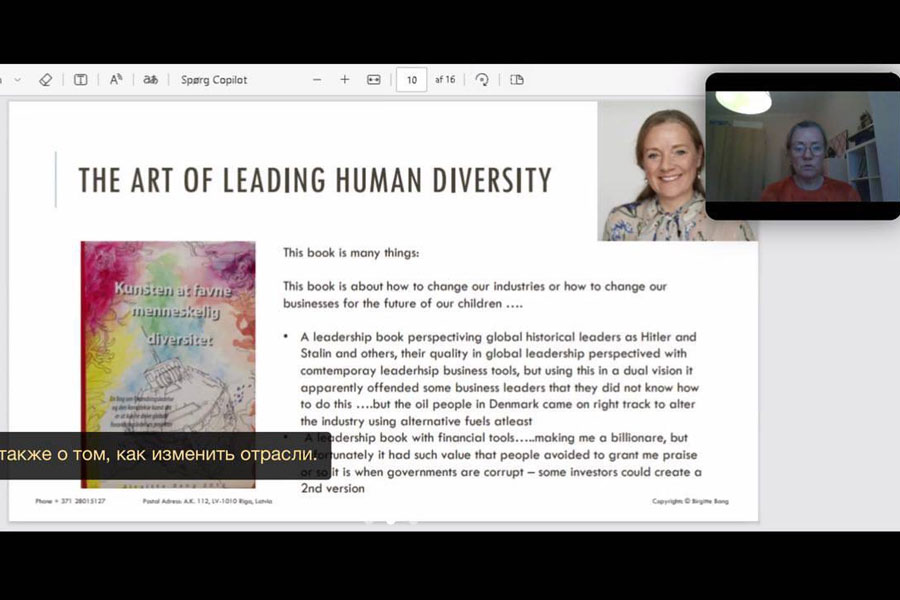This screenshot has width=900, height=600.
Task: Switch to Page view icon
Action: tap(517, 80)
